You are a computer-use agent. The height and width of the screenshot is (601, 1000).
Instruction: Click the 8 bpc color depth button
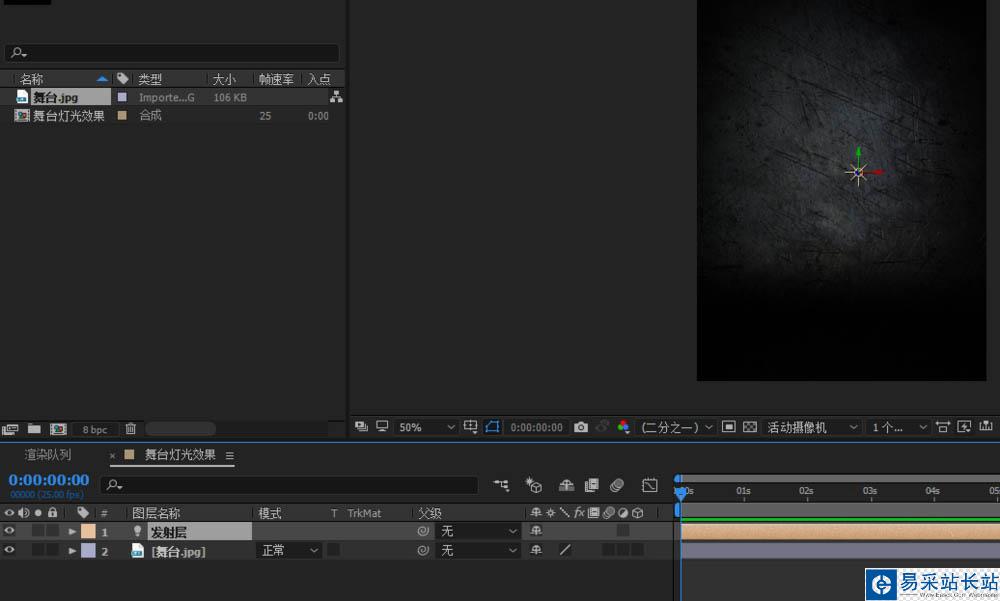tap(95, 429)
